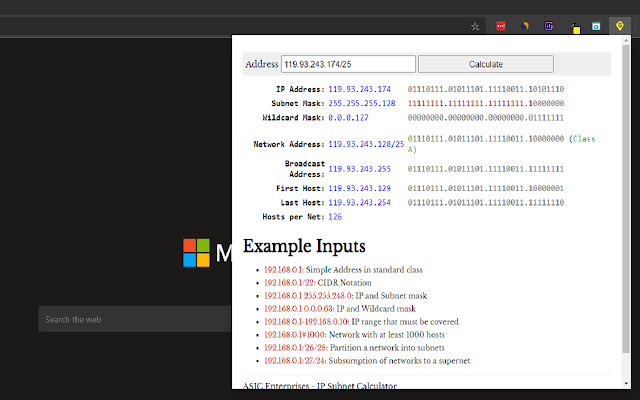Click the Hosts per Net value 126
Viewport: 640px width, 400px height.
coord(335,217)
